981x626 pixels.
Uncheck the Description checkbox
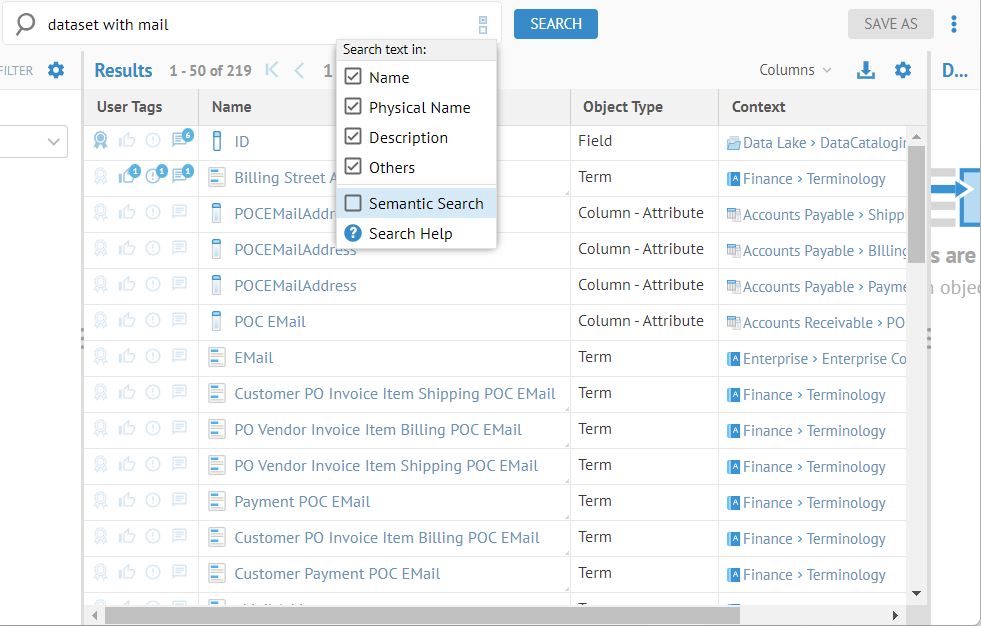[353, 137]
